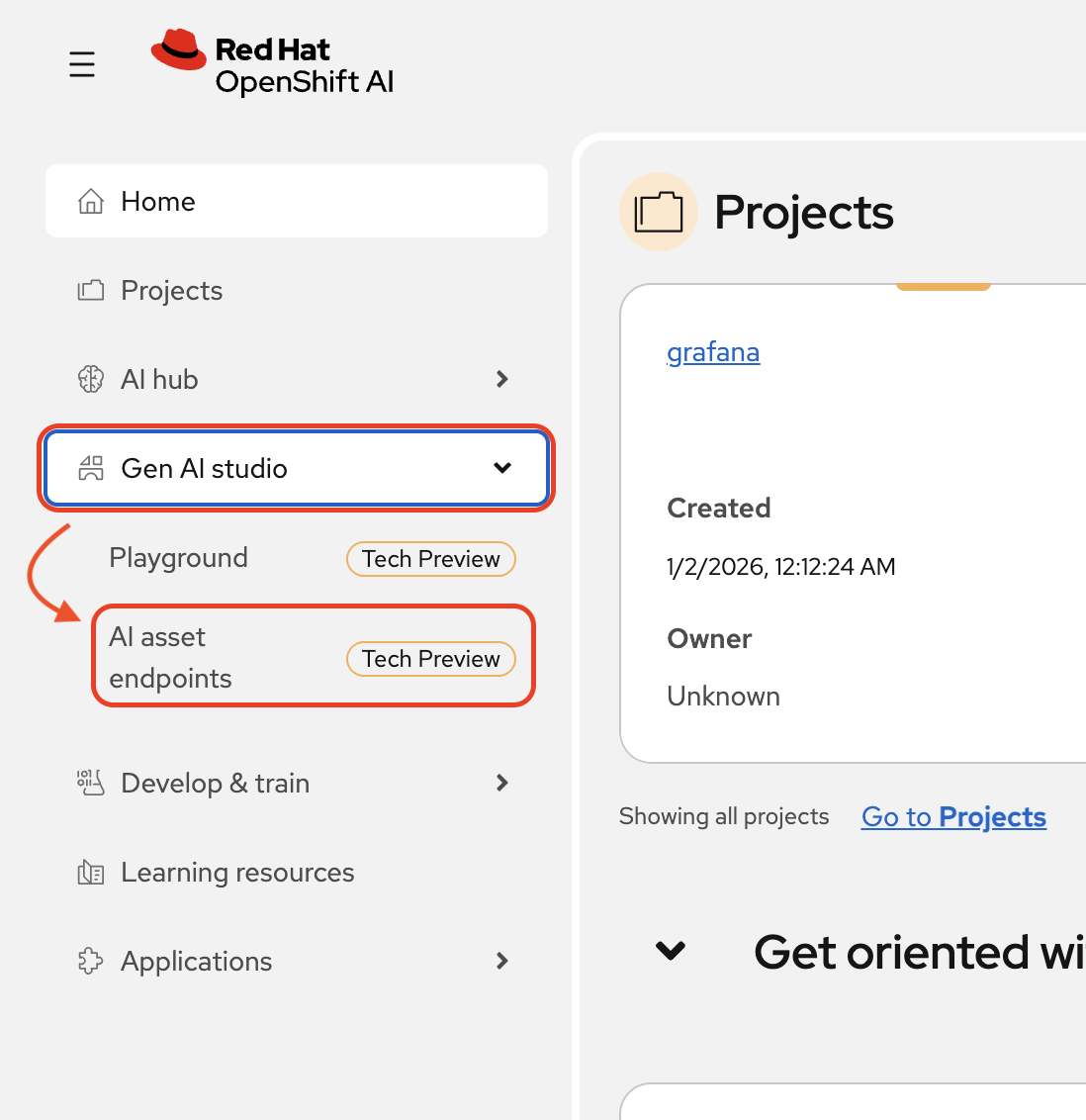Click the Tech Preview badge beside Playground

430,559
